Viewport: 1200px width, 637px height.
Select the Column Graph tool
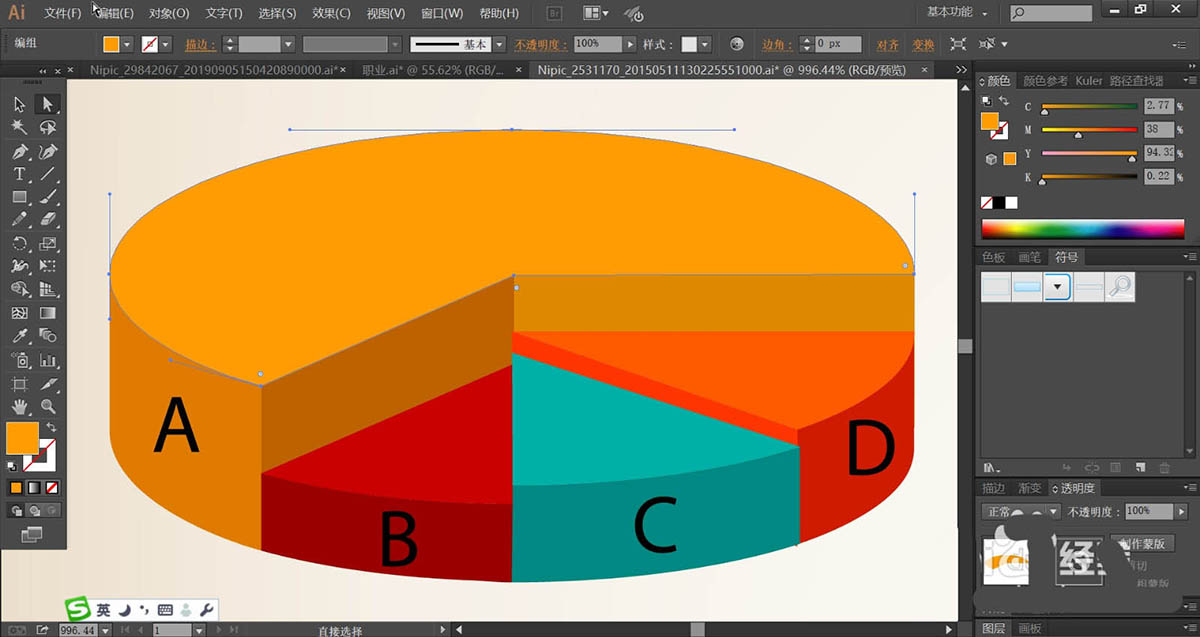[47, 360]
